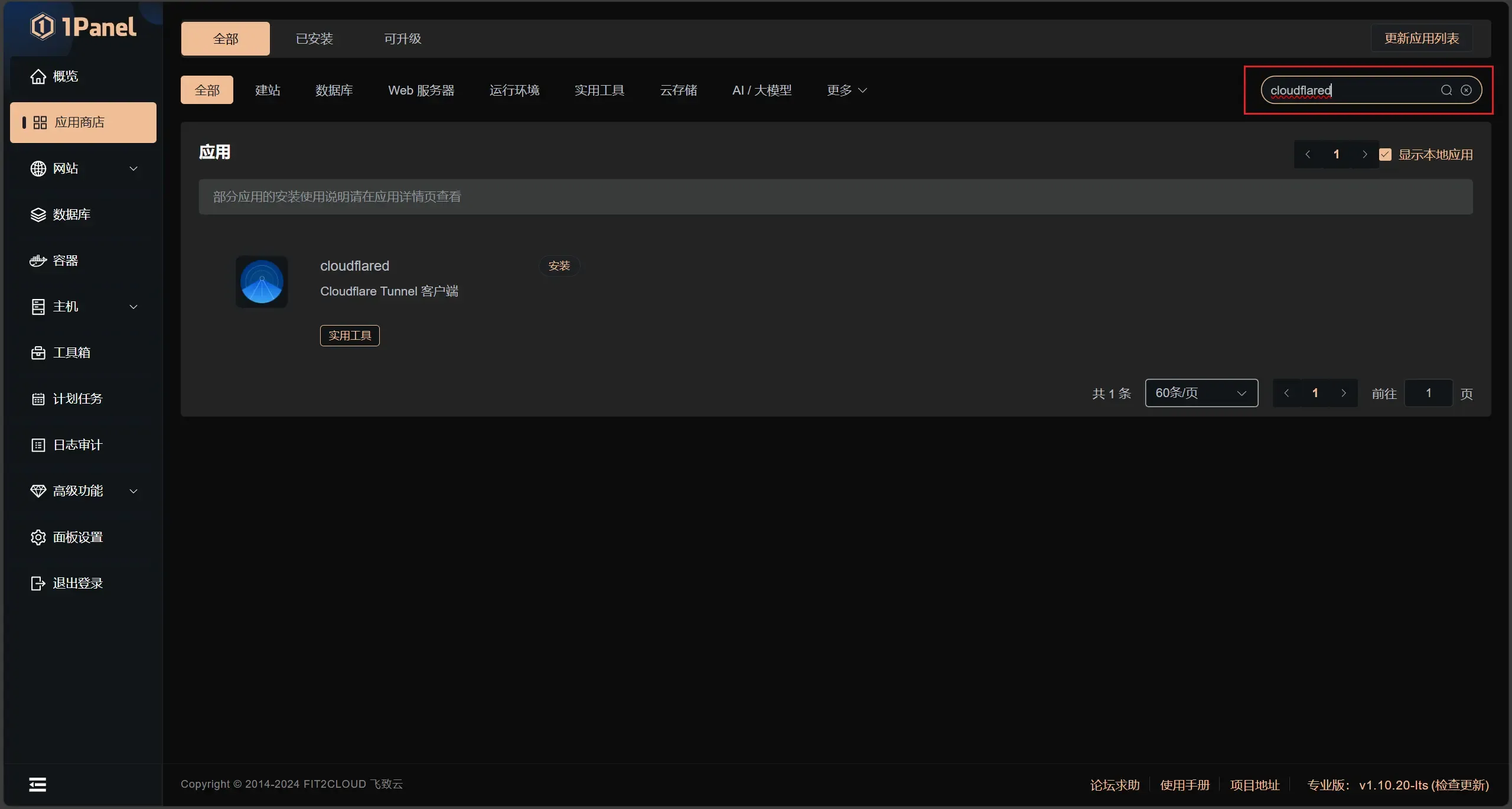
Task: Click the 更新应用列表 button
Action: (1421, 38)
